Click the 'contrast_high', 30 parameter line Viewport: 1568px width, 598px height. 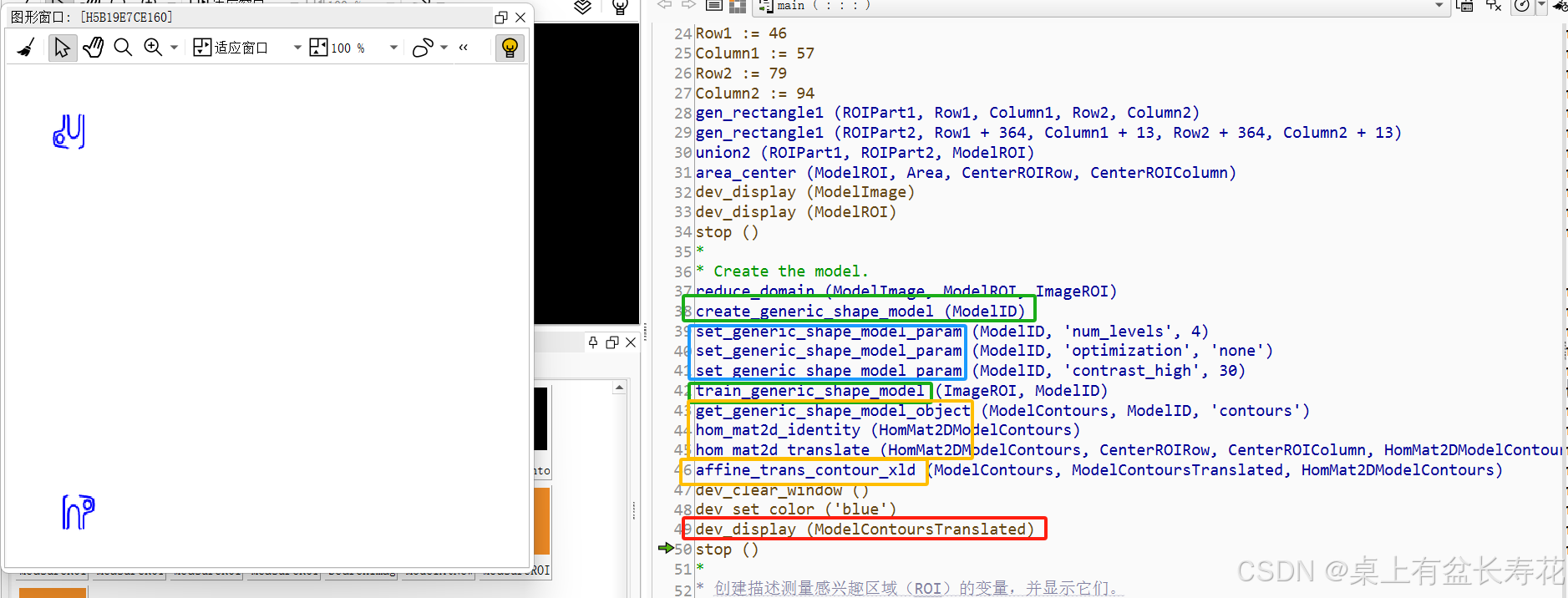[x=971, y=371]
